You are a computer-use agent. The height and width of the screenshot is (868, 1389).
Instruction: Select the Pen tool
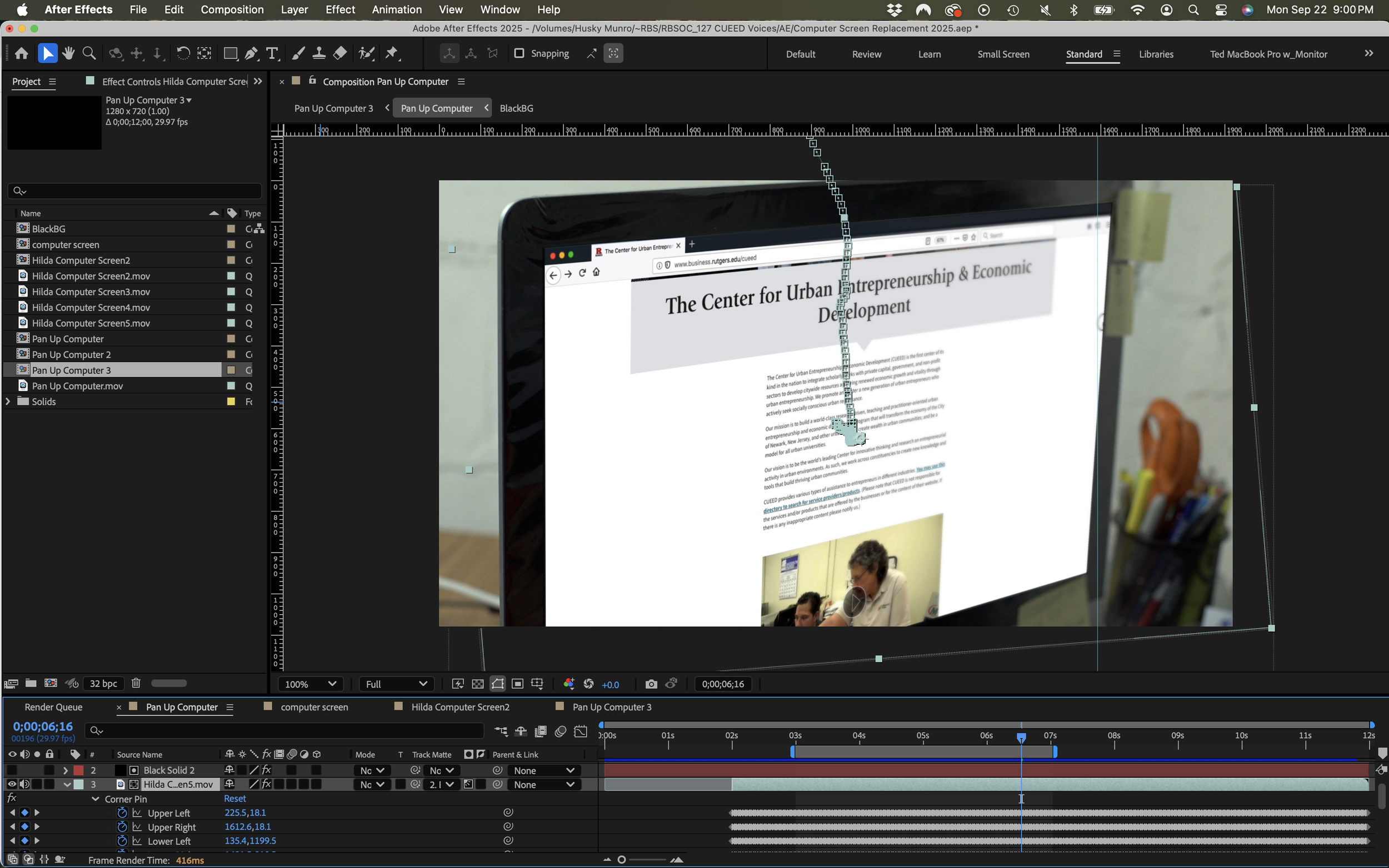click(x=251, y=53)
